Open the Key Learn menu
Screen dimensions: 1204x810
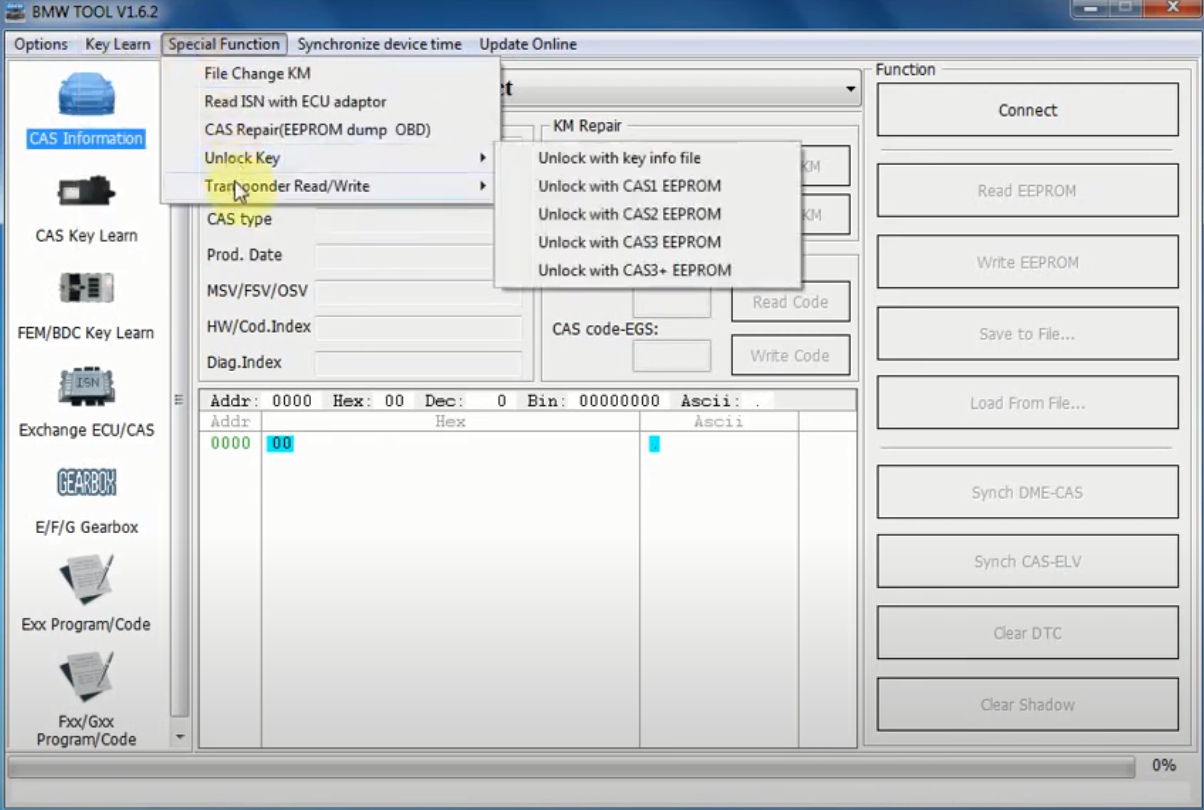118,44
